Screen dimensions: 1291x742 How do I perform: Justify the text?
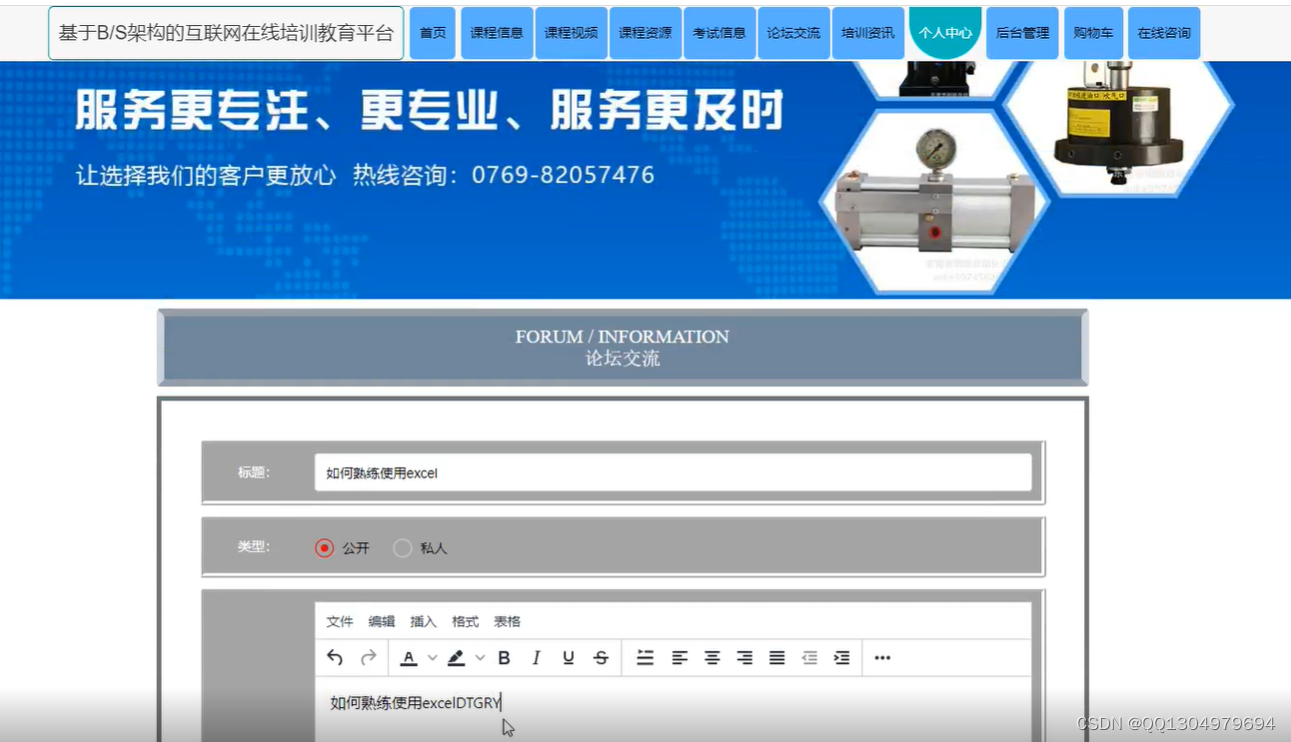777,658
